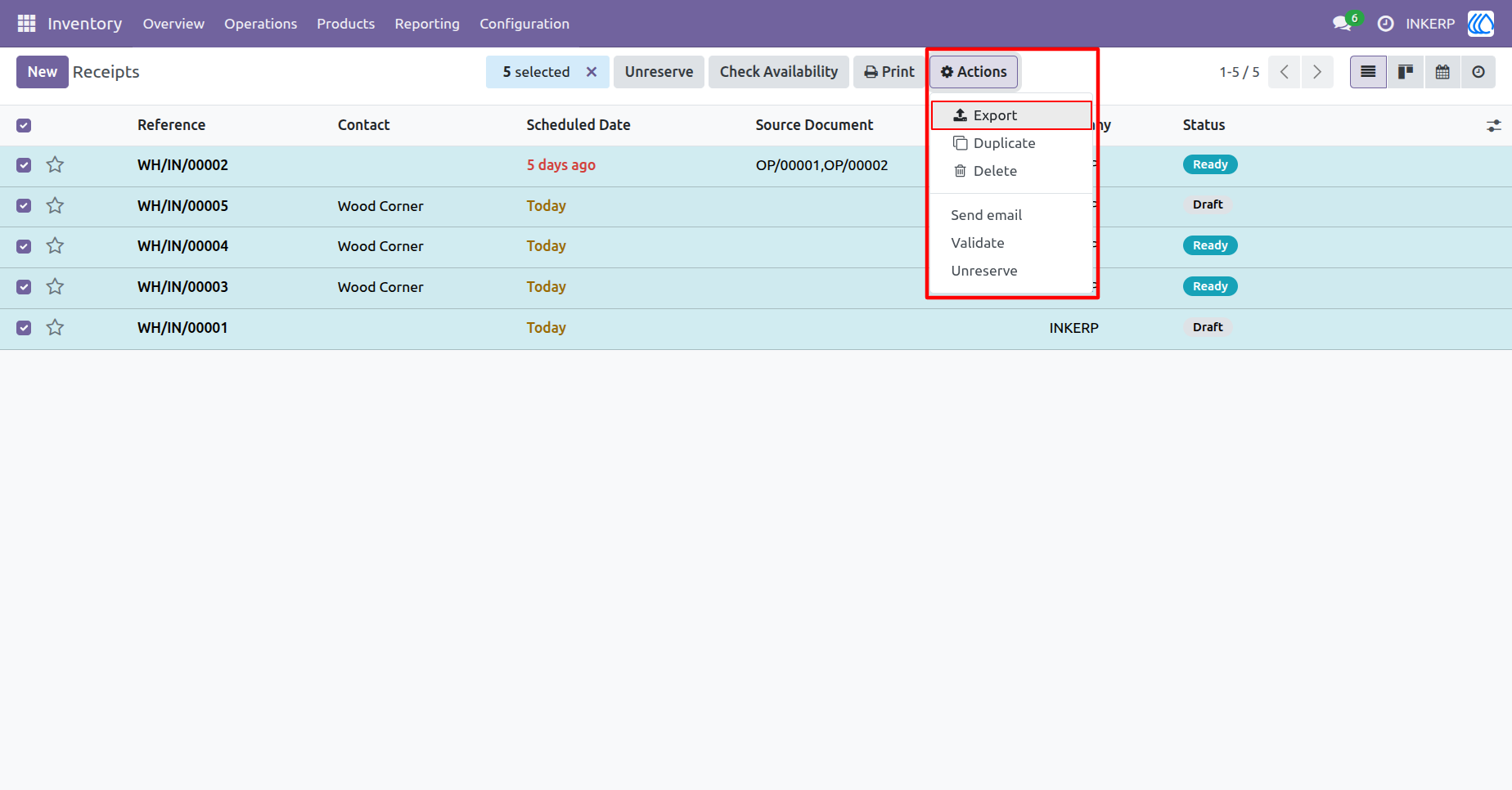1512x790 pixels.
Task: Choose Export from the Actions menu
Action: [x=1011, y=115]
